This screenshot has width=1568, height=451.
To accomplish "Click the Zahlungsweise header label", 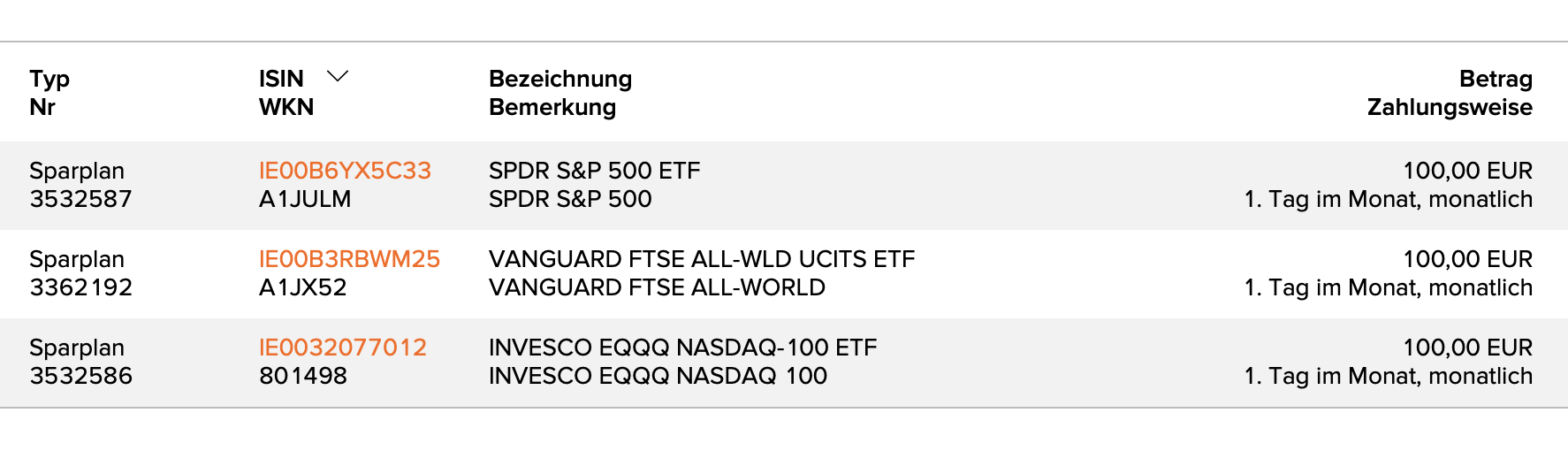I will 1450,107.
